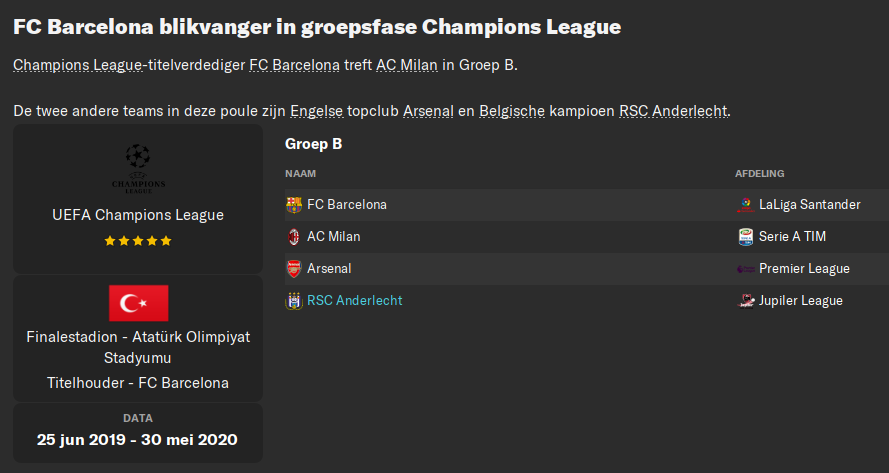Open the RSC Anderlecht table row link
The width and height of the screenshot is (889, 473).
355,301
